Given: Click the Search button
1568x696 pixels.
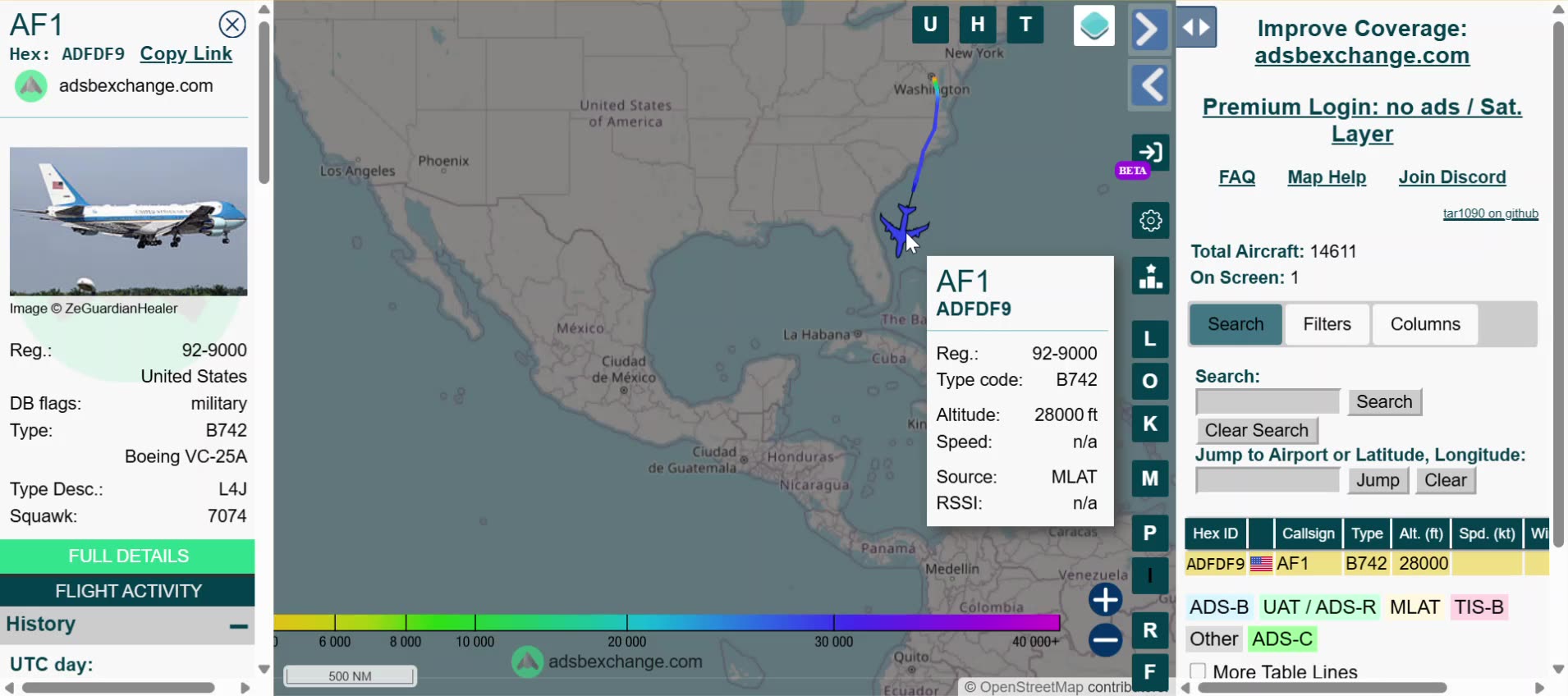Looking at the screenshot, I should click(x=1384, y=402).
